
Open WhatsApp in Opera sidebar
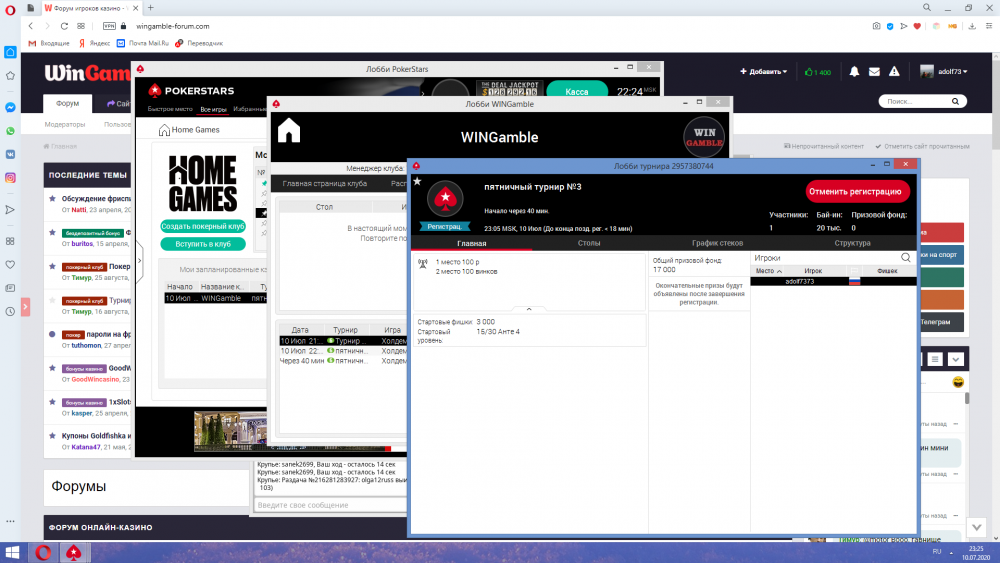[10, 131]
